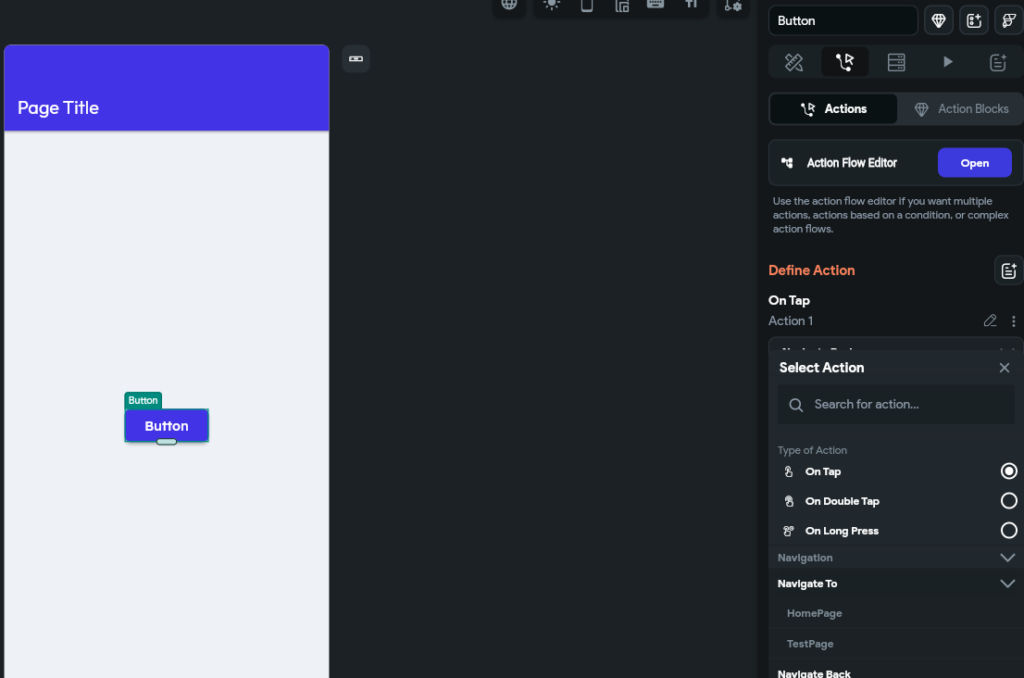Click the diamond icon beside the Button name field
The height and width of the screenshot is (678, 1024).
tap(938, 20)
